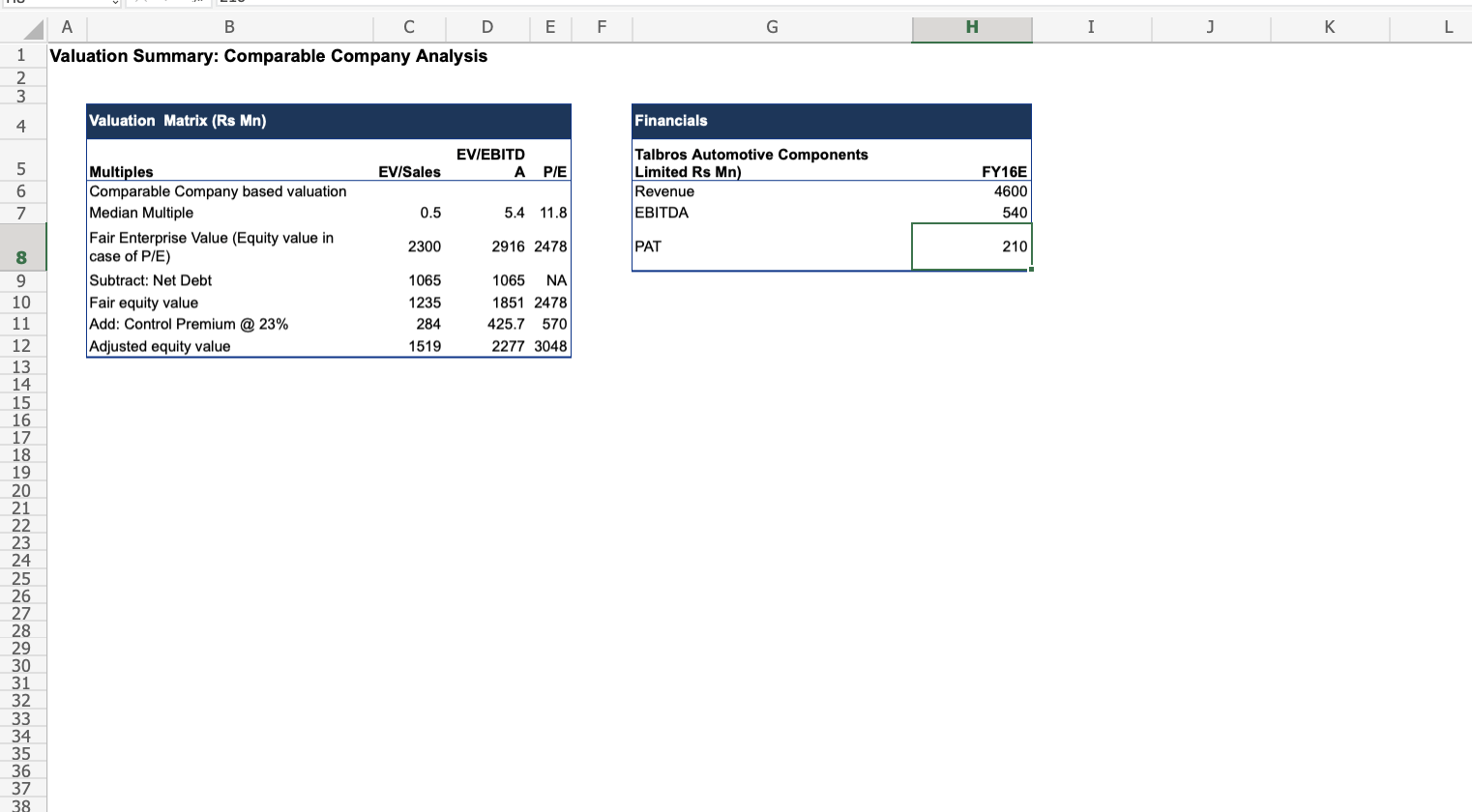Select column G header
Image resolution: width=1472 pixels, height=812 pixels.
[772, 28]
